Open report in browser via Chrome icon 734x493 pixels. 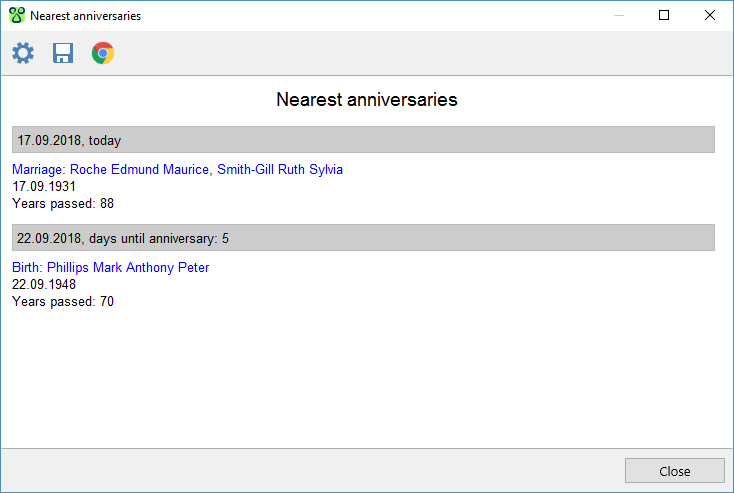[102, 53]
